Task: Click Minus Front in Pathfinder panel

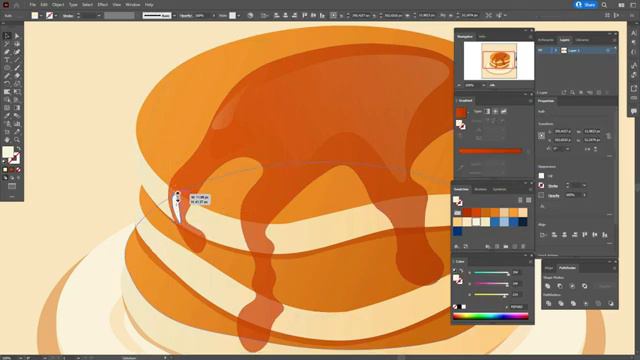Action: click(x=560, y=286)
